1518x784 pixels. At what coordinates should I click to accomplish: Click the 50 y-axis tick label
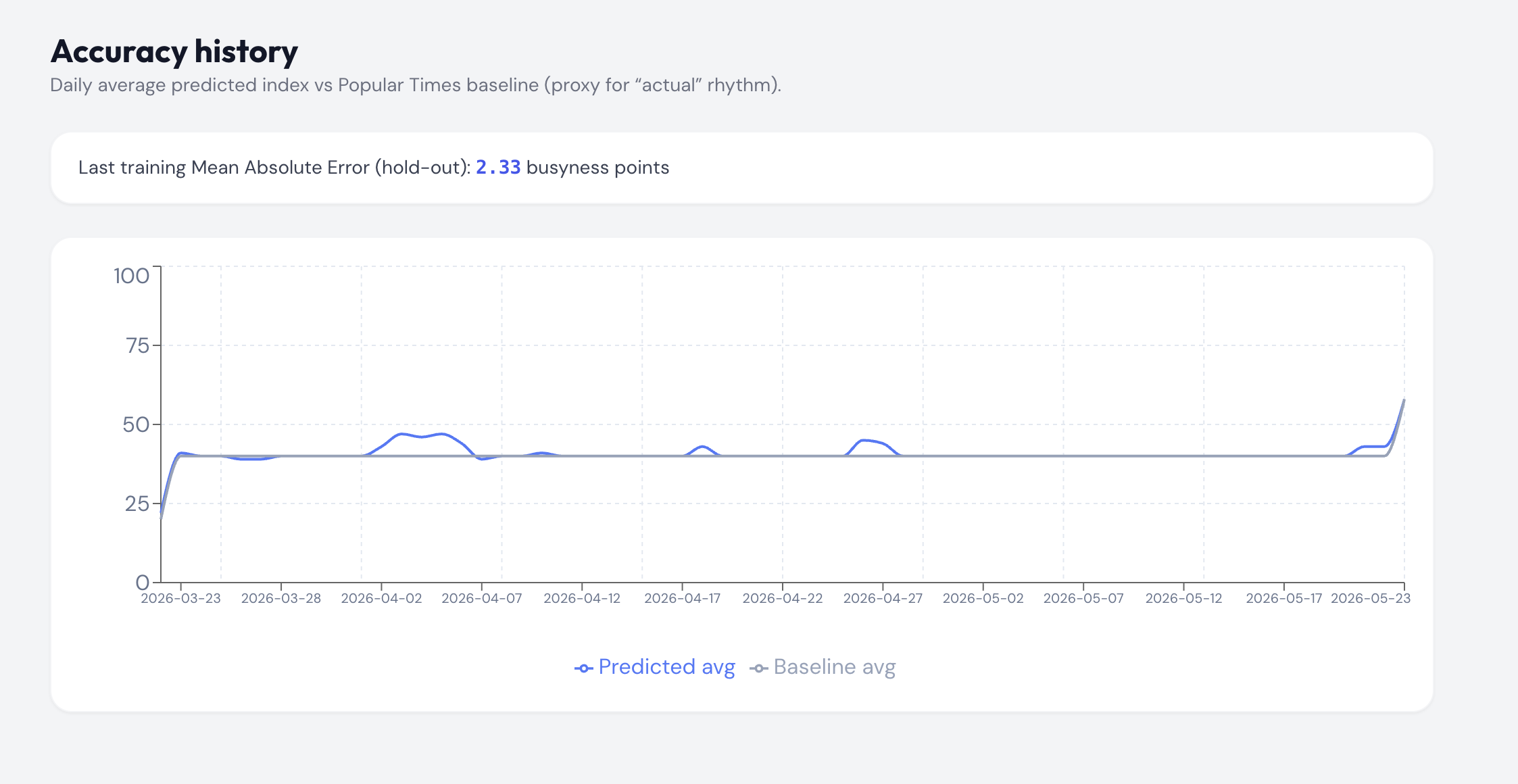coord(136,425)
